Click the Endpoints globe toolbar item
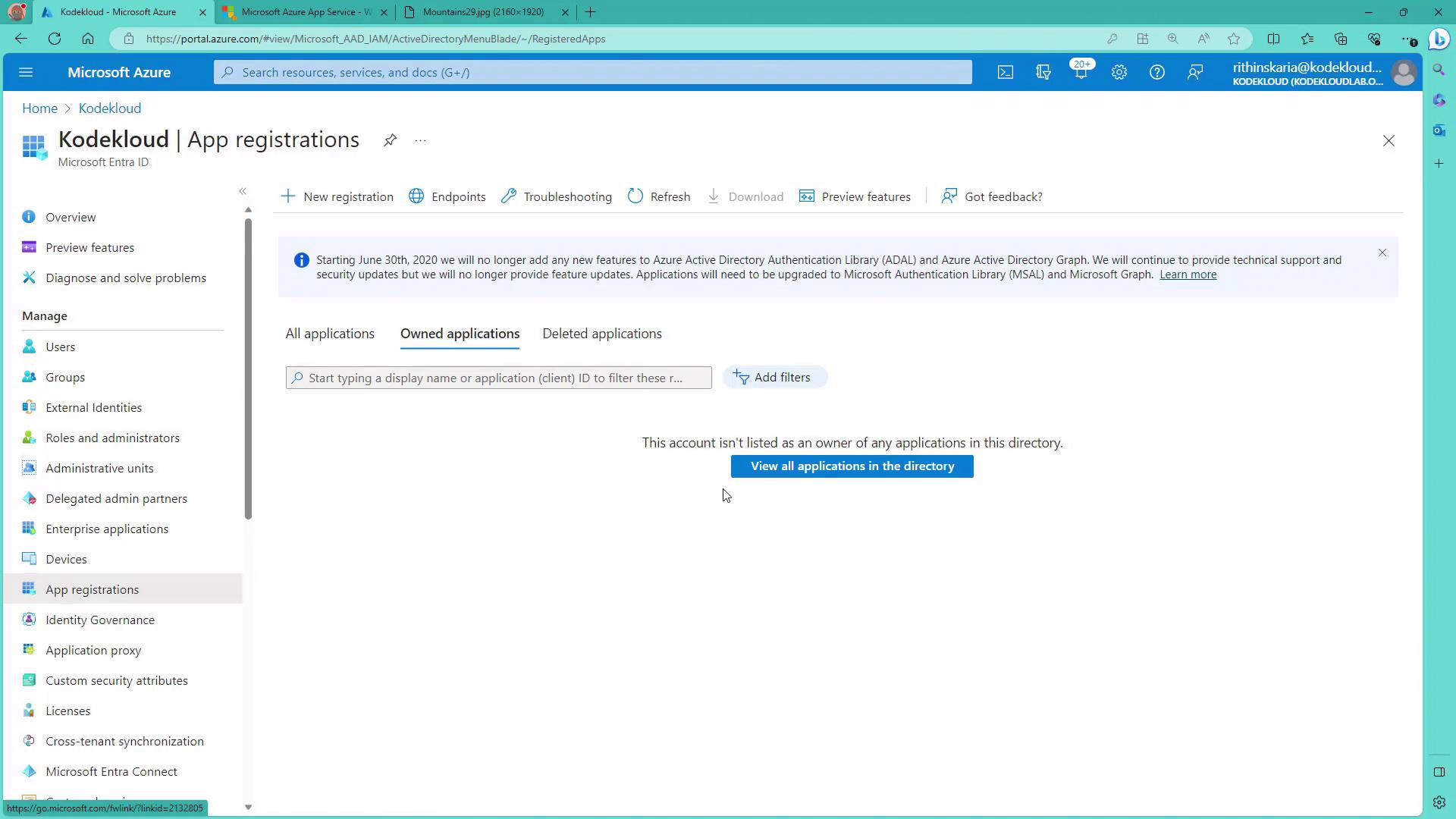The image size is (1456, 819). pos(447,196)
